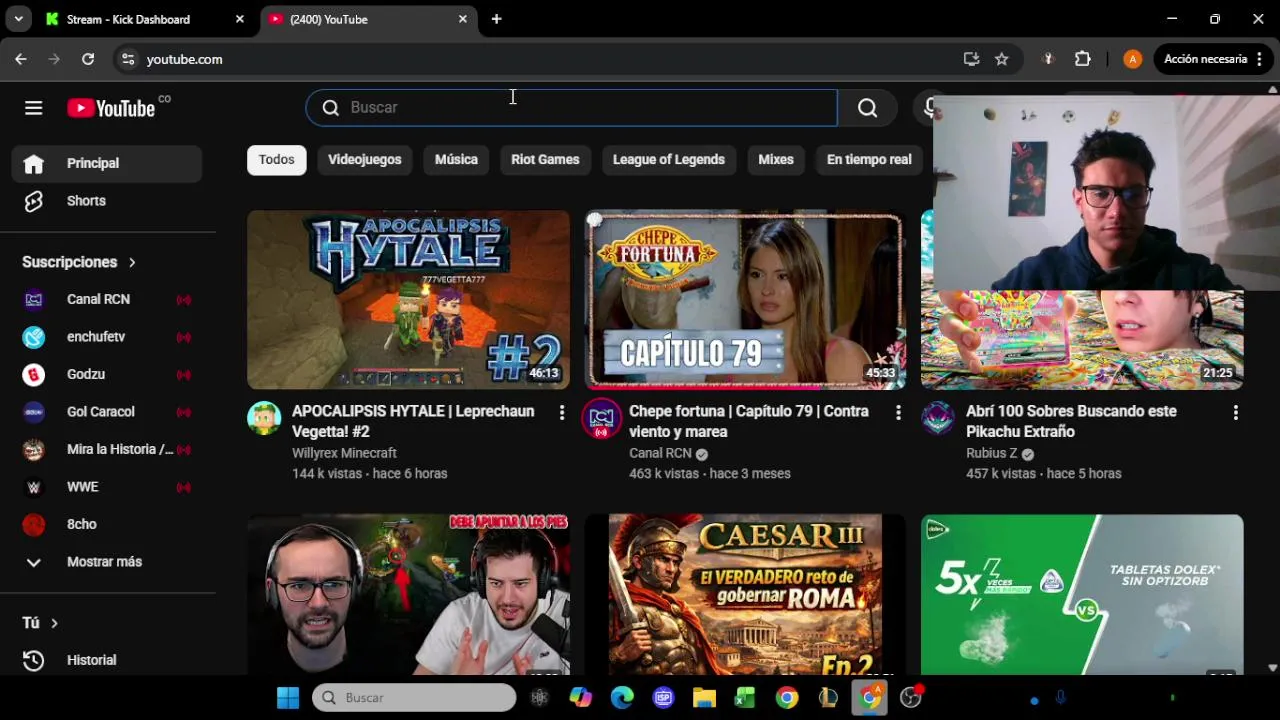Open the Windows Start button
The image size is (1280, 720).
pos(288,697)
